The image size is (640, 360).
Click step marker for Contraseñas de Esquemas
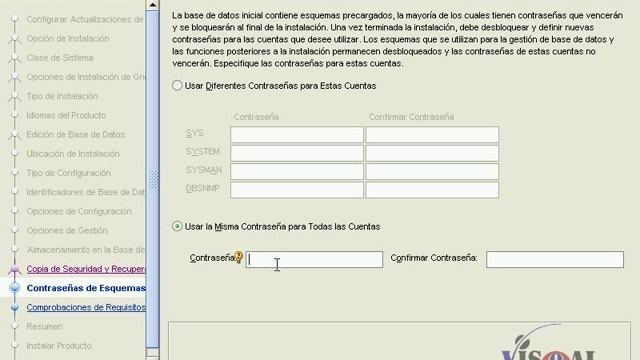15,288
